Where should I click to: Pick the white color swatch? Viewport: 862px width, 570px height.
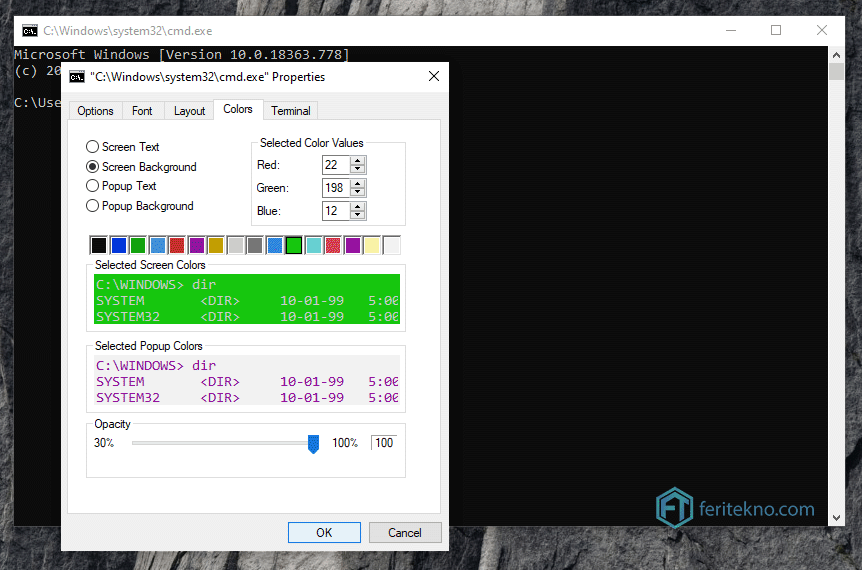(392, 245)
